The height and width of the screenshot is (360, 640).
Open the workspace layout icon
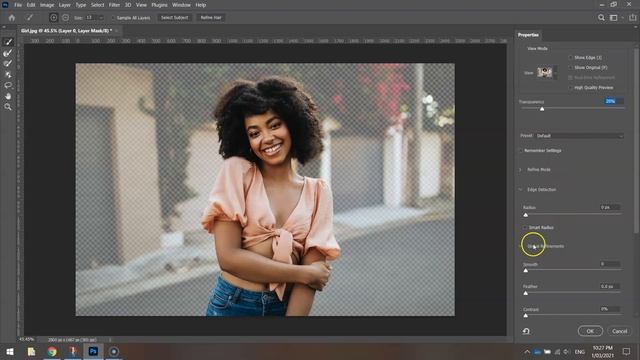coord(613,18)
